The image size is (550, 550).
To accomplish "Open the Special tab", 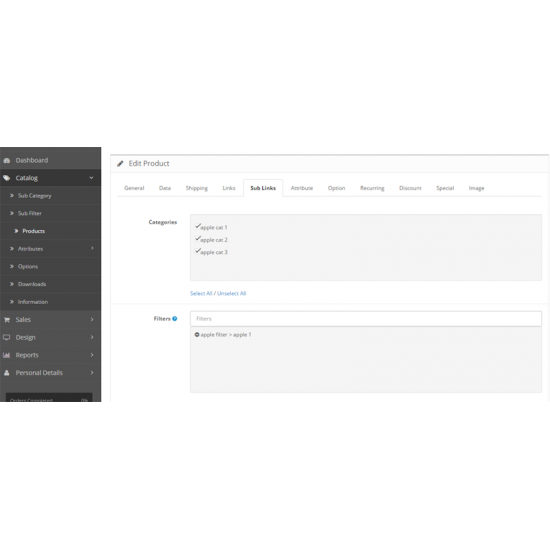I will click(445, 188).
